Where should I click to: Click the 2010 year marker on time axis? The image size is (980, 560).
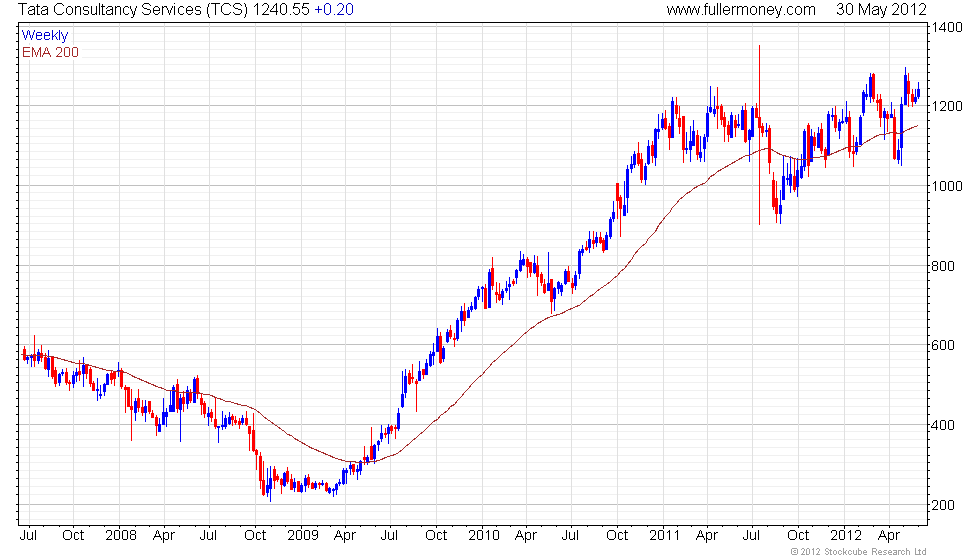pos(484,536)
